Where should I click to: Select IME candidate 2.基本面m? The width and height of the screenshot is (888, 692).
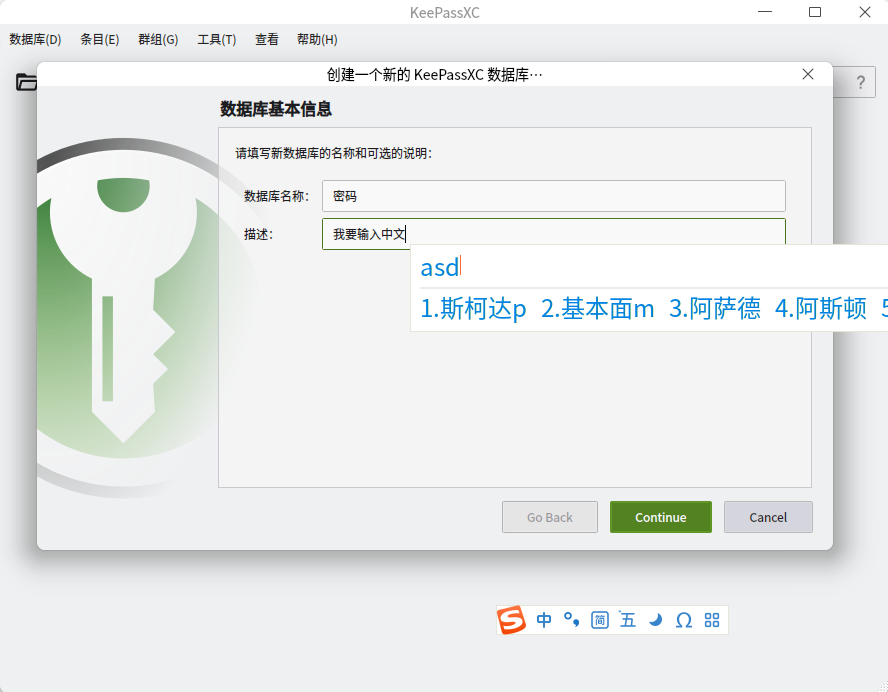pos(597,309)
